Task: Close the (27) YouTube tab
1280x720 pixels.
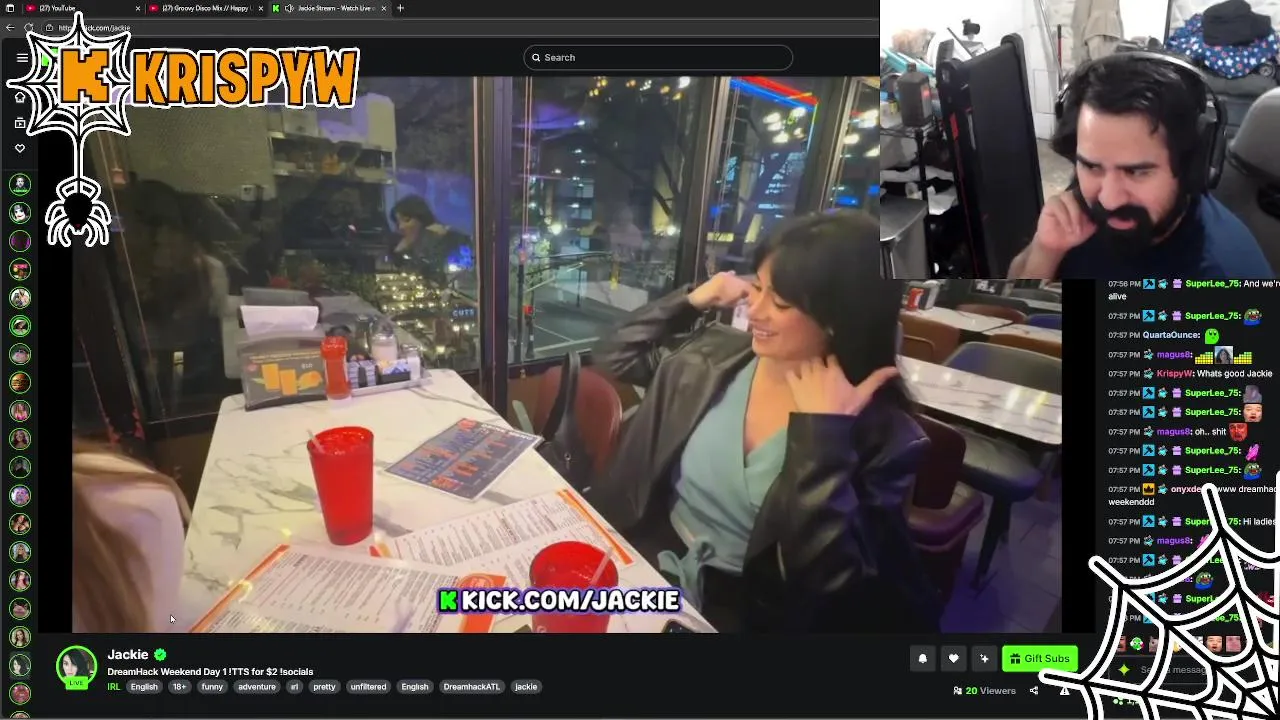Action: (x=138, y=8)
